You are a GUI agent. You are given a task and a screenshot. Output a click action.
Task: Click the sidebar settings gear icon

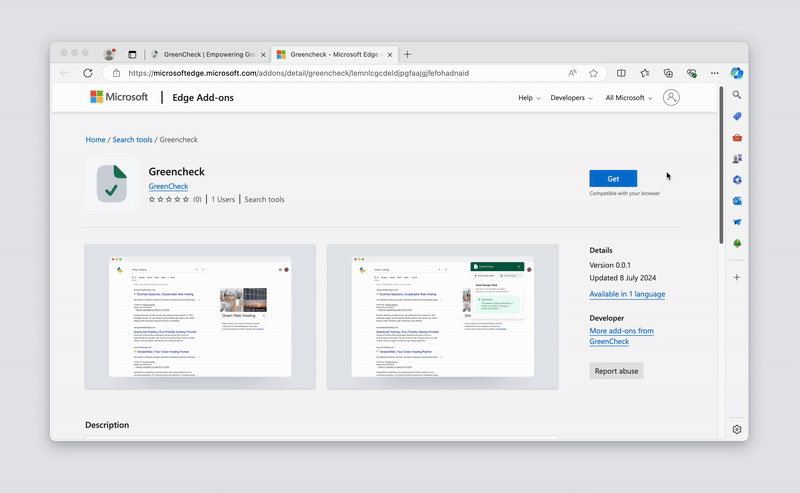coord(737,429)
